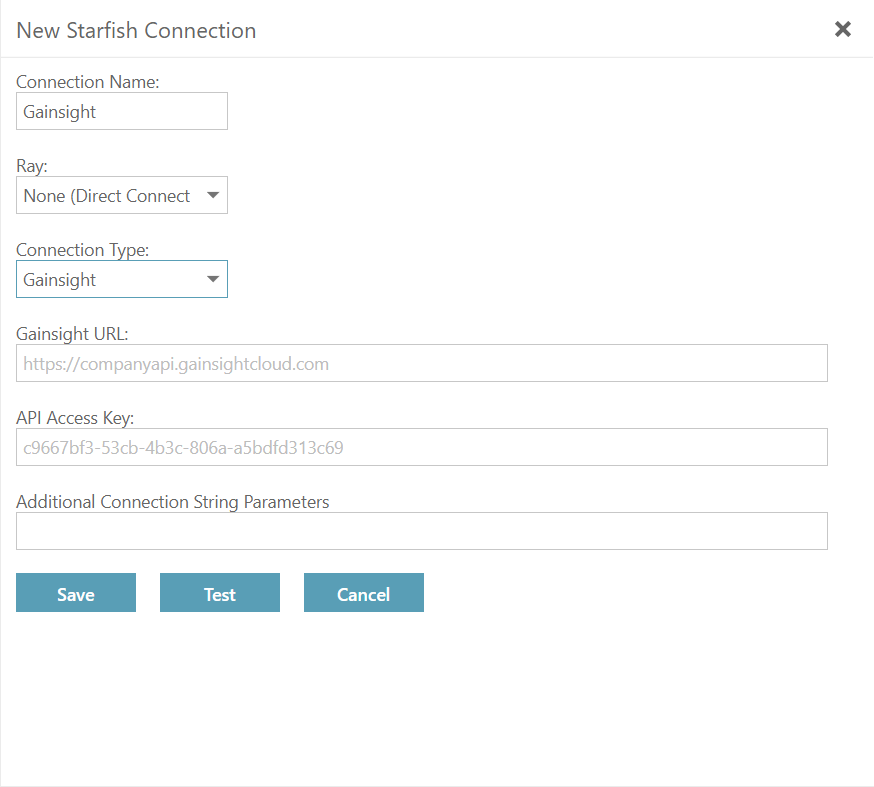Click the "Gainsight URL:" label

pyautogui.click(x=72, y=334)
